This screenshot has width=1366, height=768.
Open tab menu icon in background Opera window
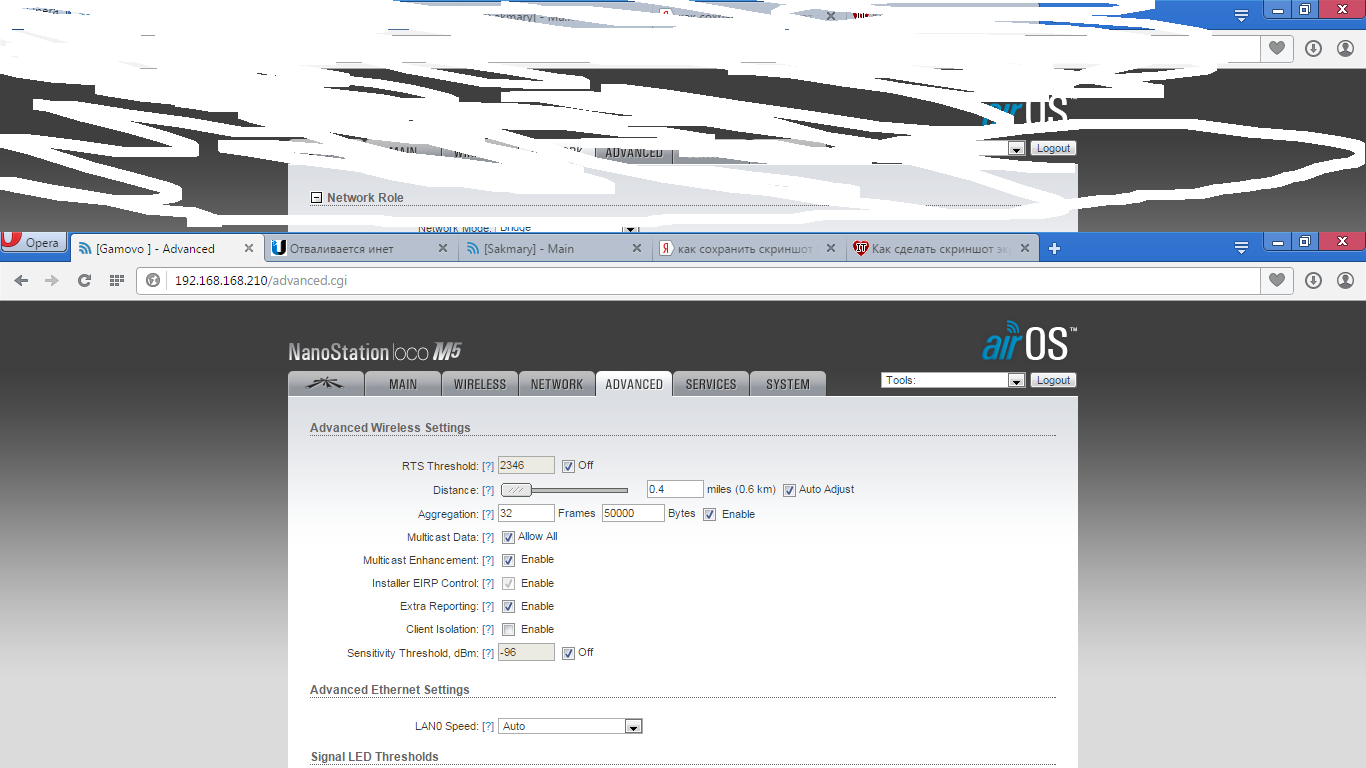tap(1241, 15)
